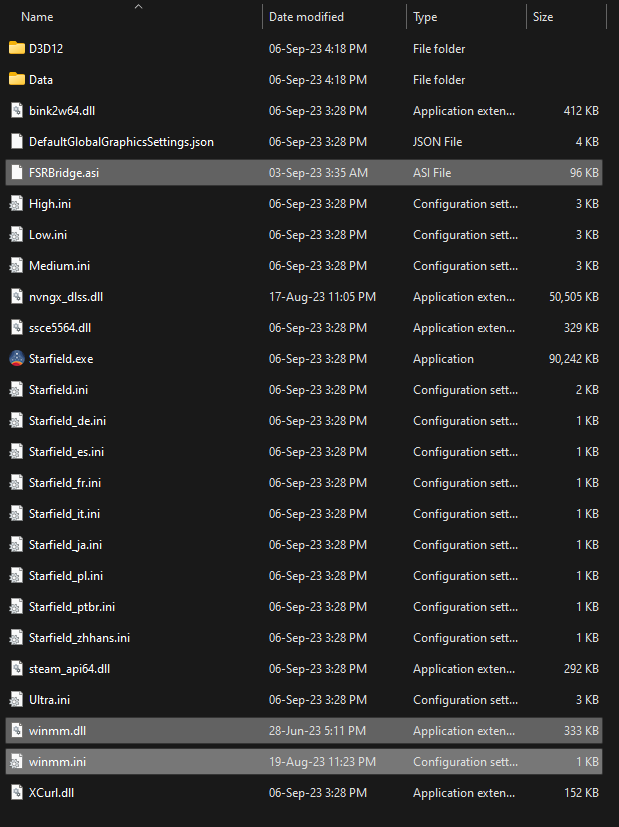The width and height of the screenshot is (619, 827).
Task: Select the winmm.ini file name
Action: 57,762
